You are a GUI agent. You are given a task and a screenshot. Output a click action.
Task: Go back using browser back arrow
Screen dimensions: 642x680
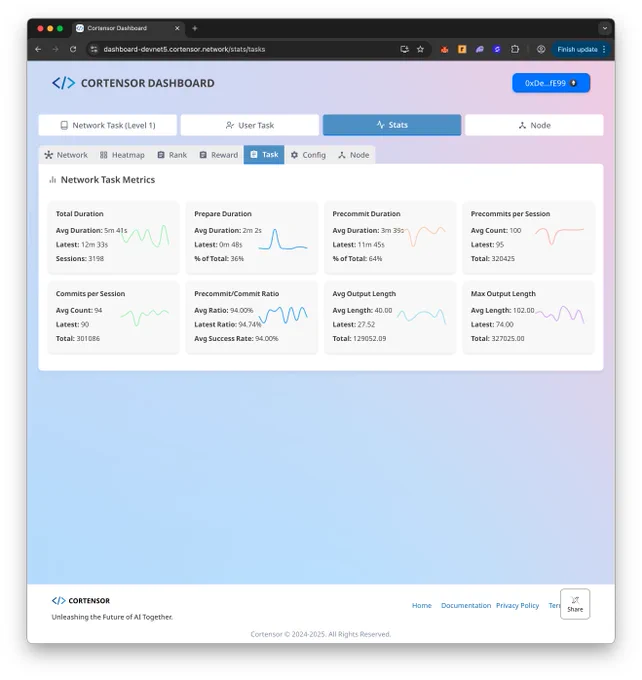[x=38, y=49]
